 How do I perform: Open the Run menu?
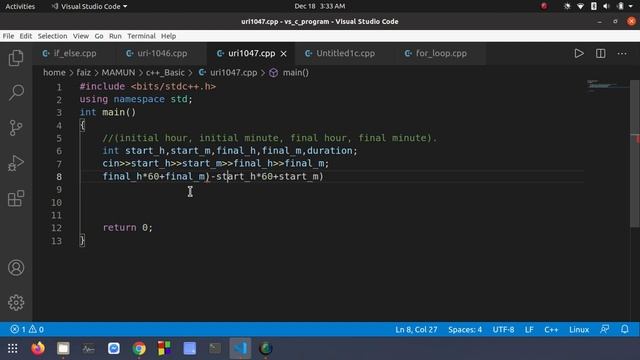115,36
